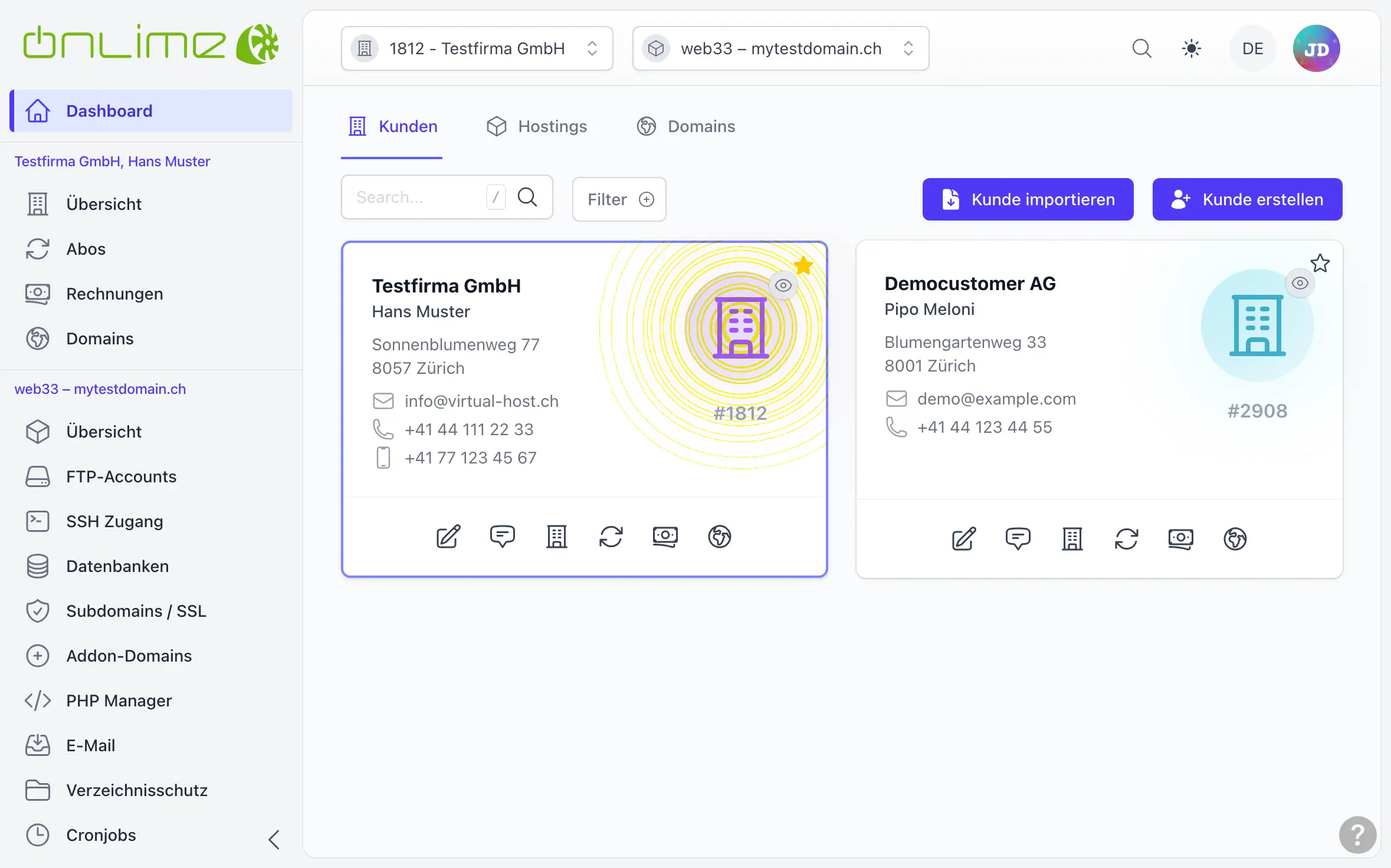1391x868 pixels.
Task: Toggle light/dark theme sun icon
Action: 1192,48
